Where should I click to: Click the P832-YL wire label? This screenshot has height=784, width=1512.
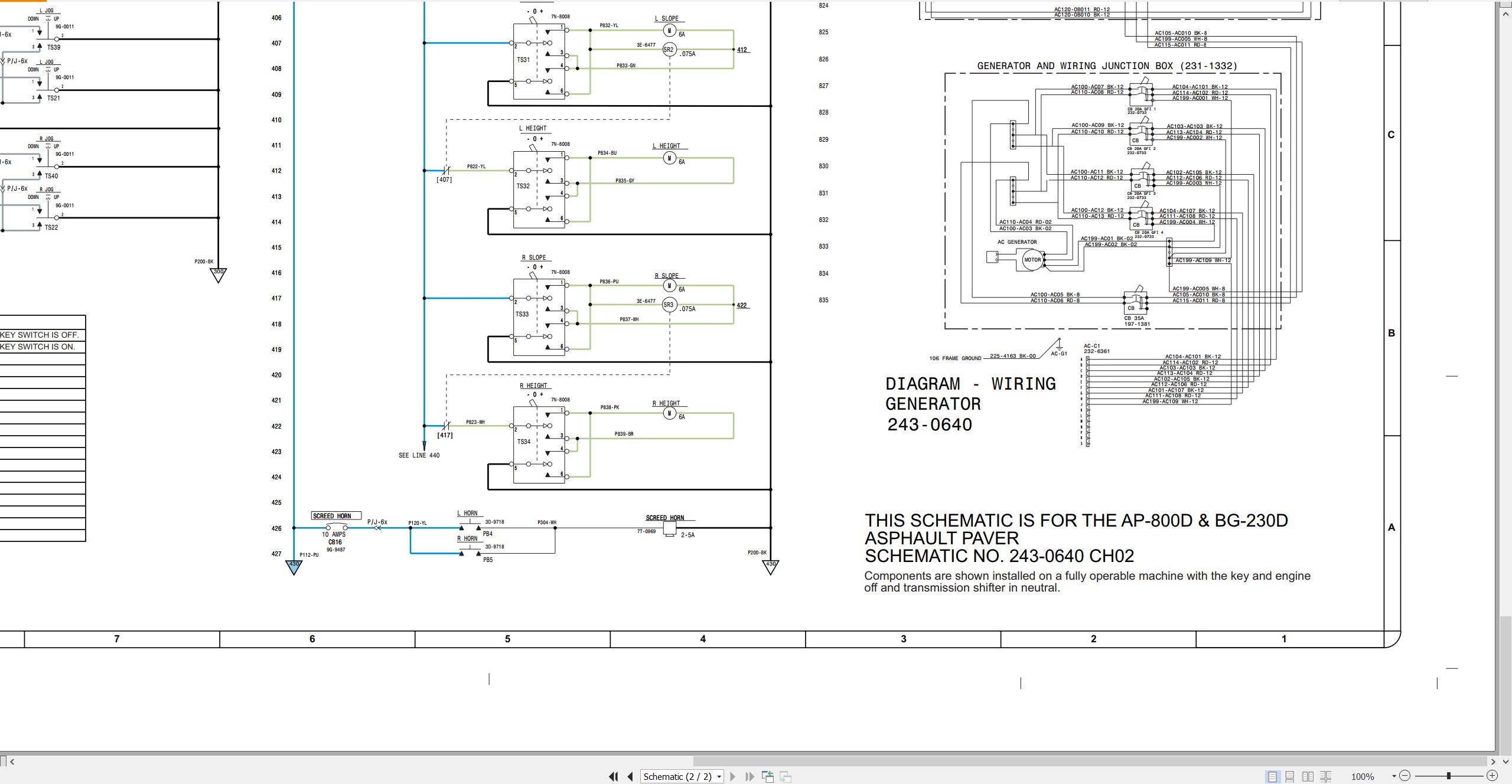(x=609, y=25)
